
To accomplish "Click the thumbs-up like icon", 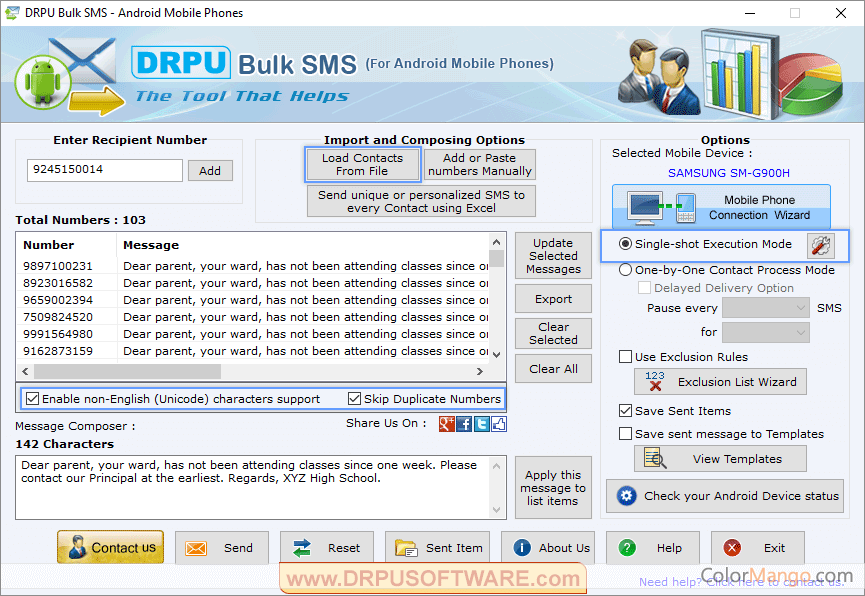I will pyautogui.click(x=499, y=424).
